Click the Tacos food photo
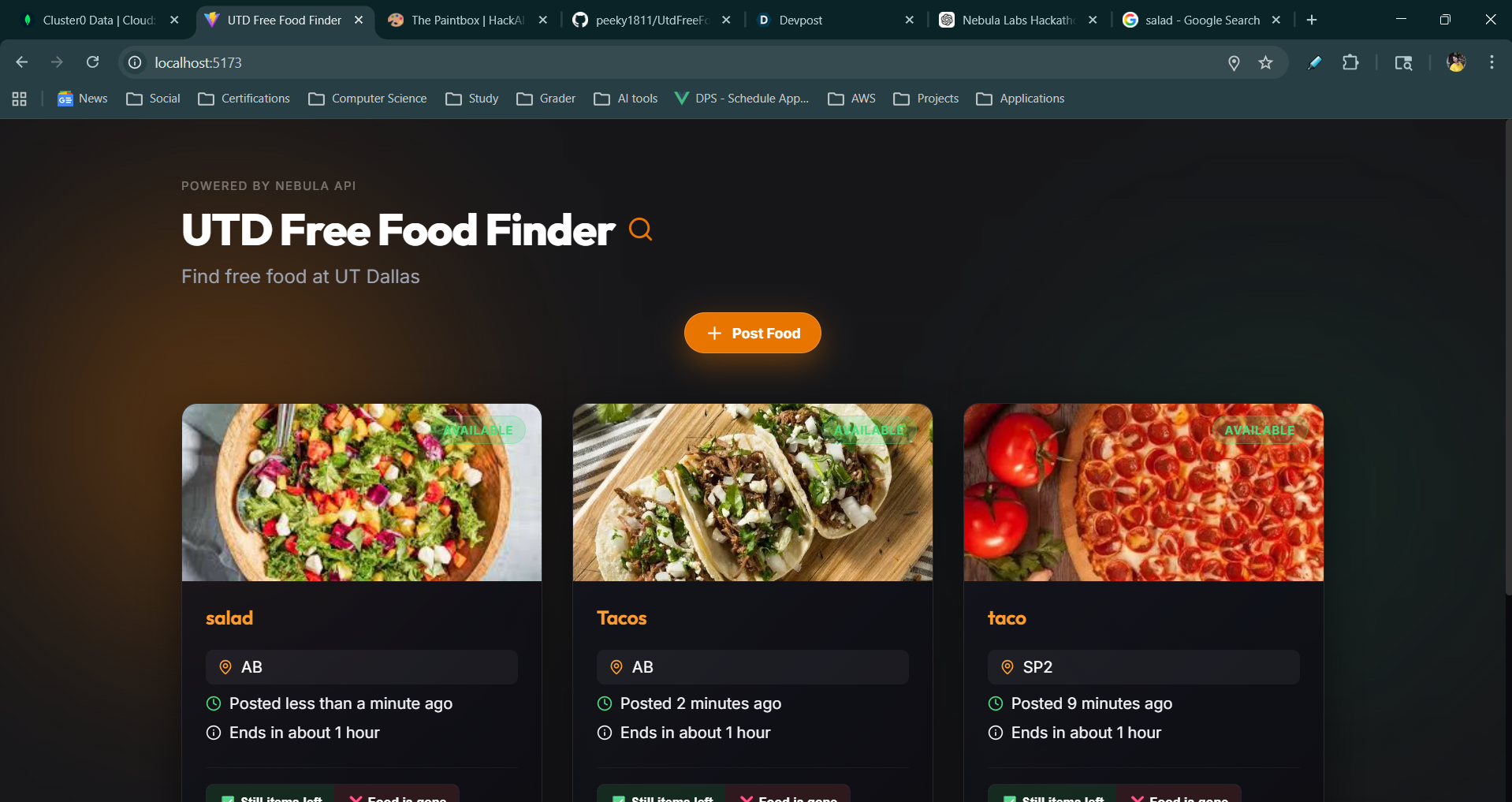1512x802 pixels. click(x=753, y=493)
